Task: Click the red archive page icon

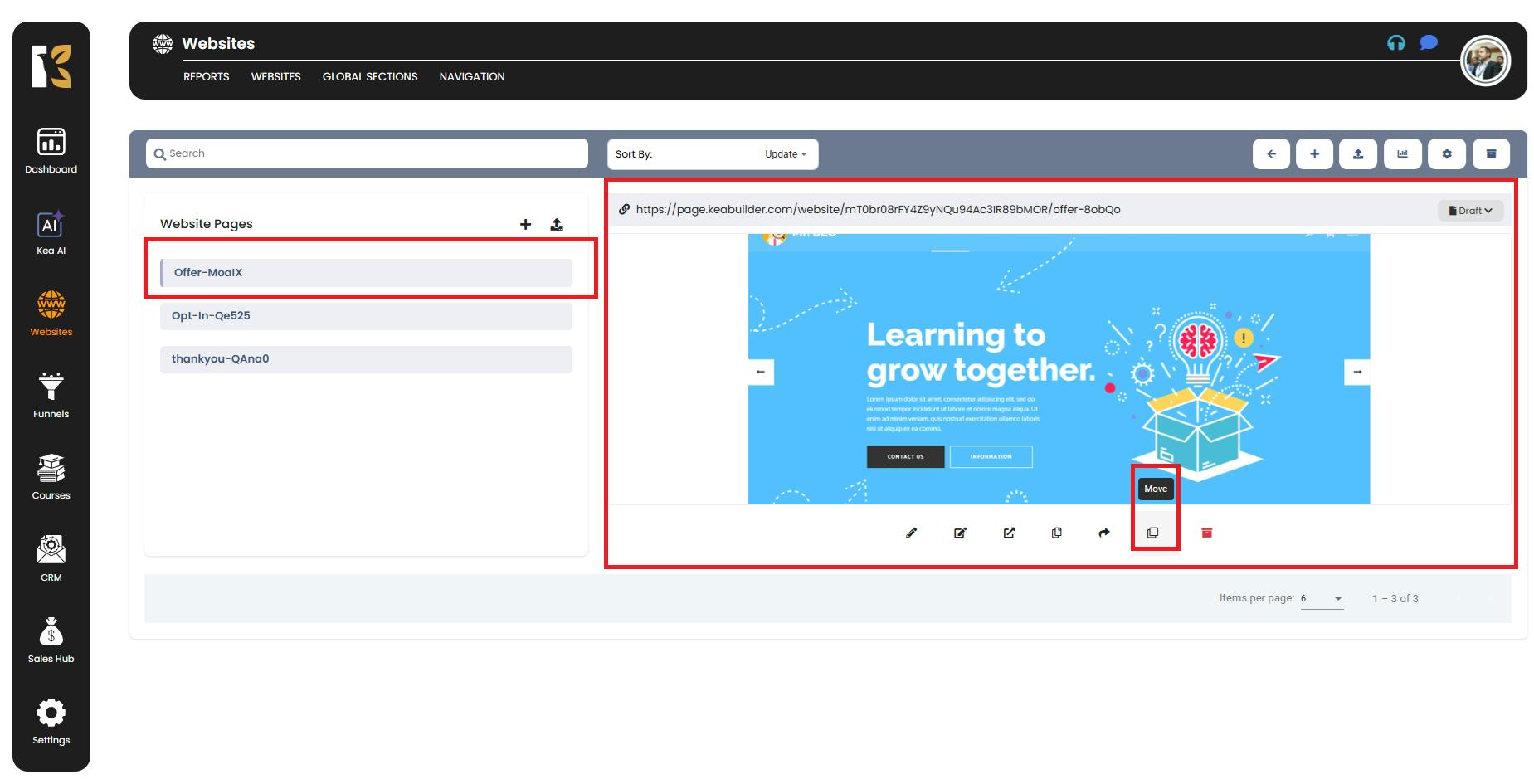Action: 1206,533
